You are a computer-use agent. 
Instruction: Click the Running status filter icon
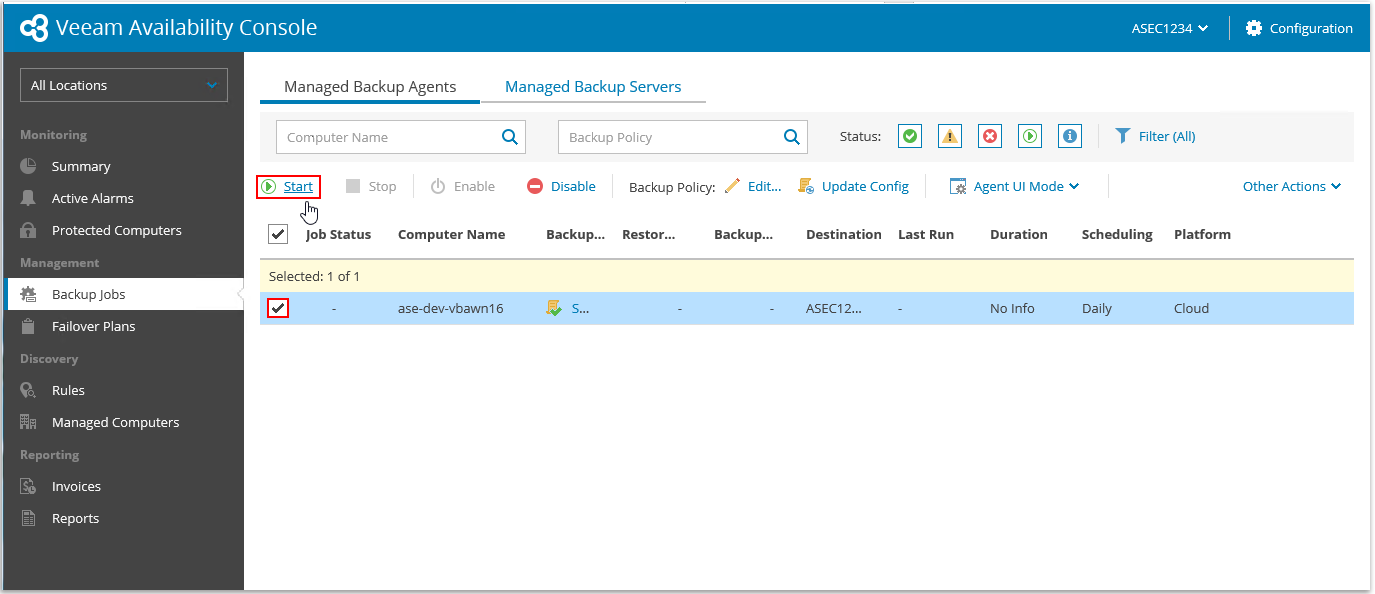[1030, 137]
